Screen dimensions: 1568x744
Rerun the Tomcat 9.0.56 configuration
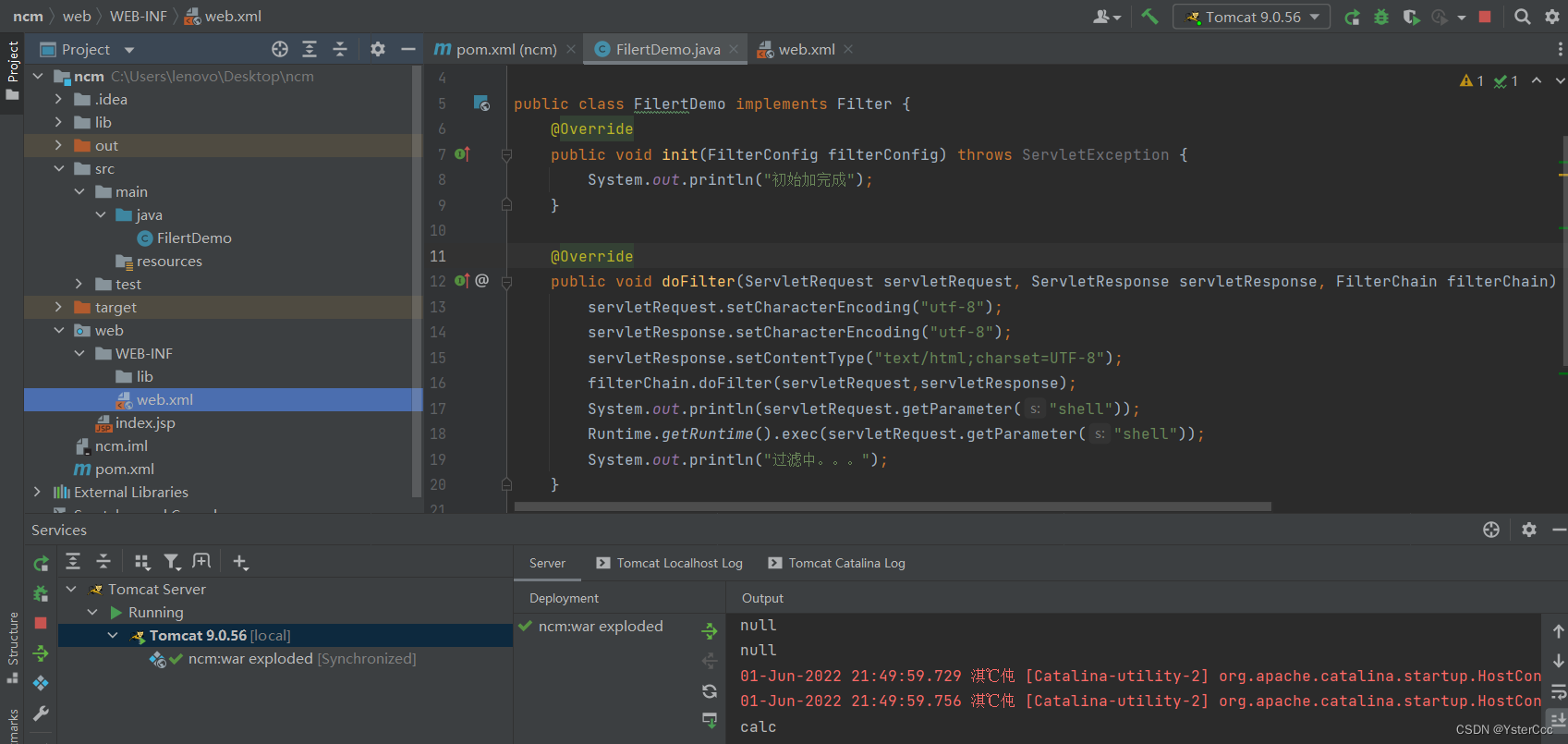tap(1352, 17)
